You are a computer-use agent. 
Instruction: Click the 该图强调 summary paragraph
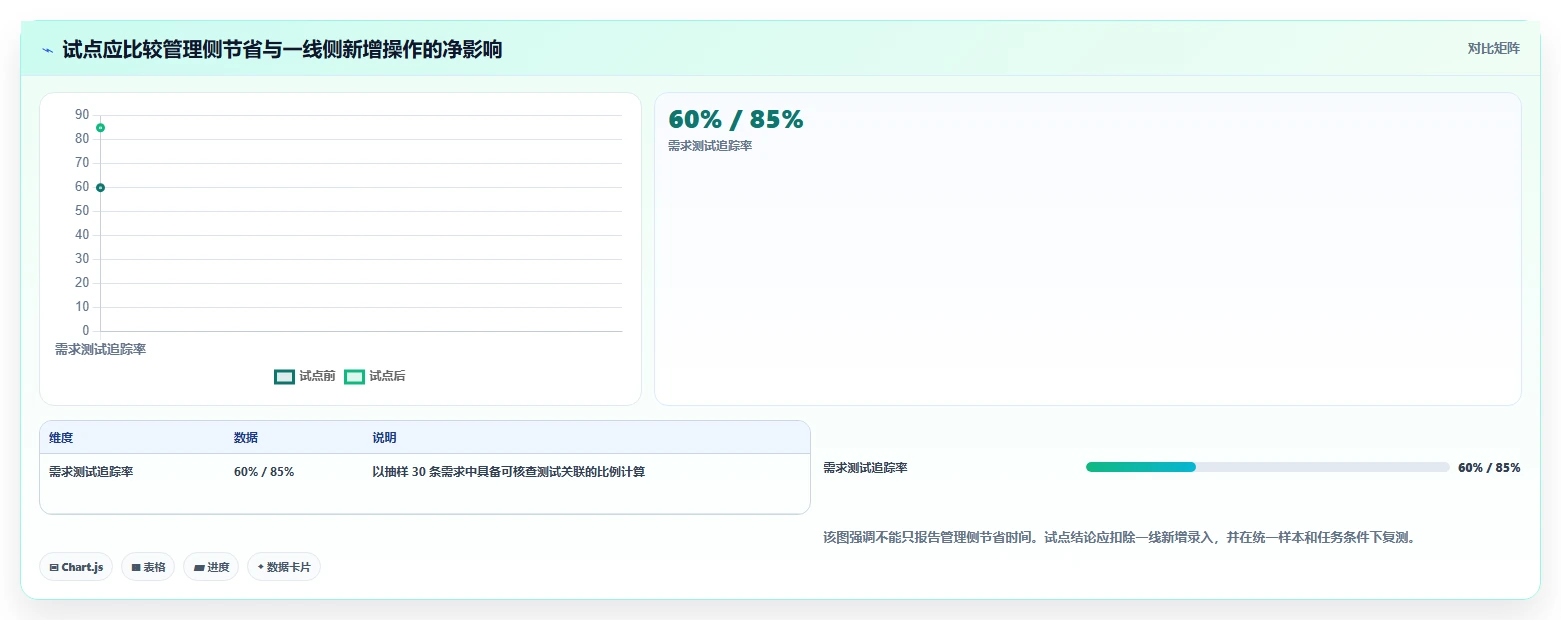(1119, 538)
